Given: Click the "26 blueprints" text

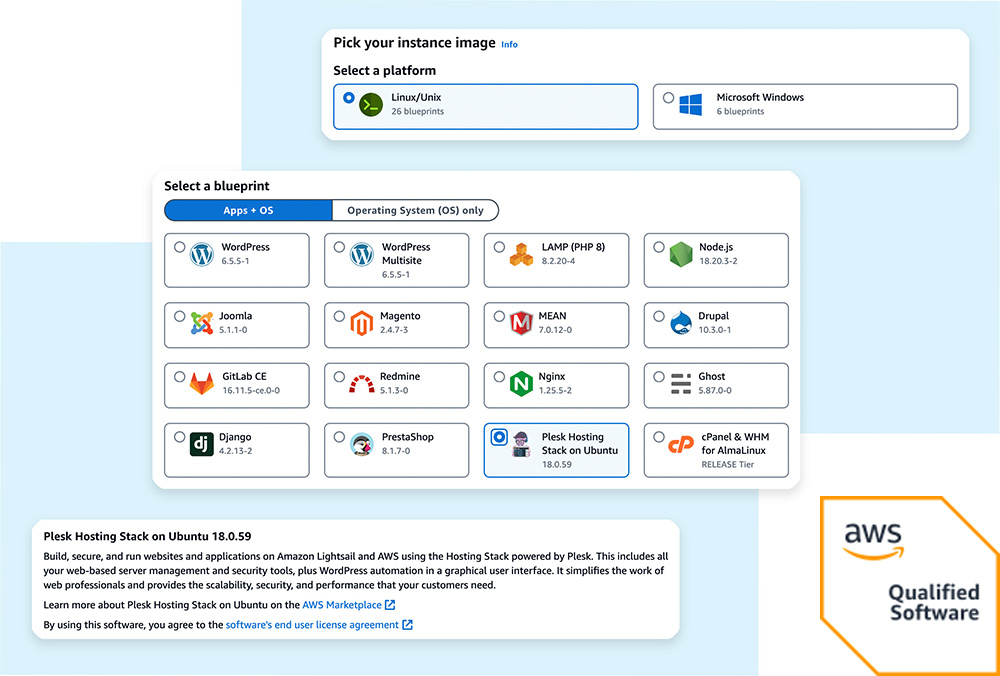Looking at the screenshot, I should [418, 112].
